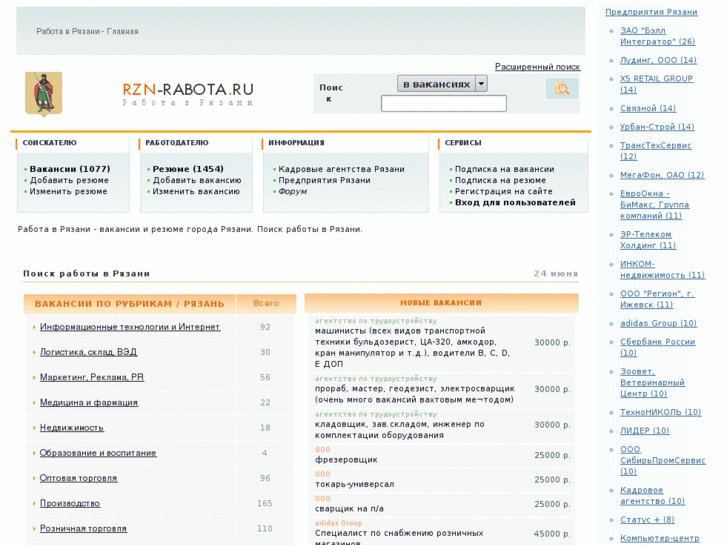Viewport: 727px width, 545px height.
Task: Open 'Кадровые агентства Рязани' link
Action: pos(341,169)
